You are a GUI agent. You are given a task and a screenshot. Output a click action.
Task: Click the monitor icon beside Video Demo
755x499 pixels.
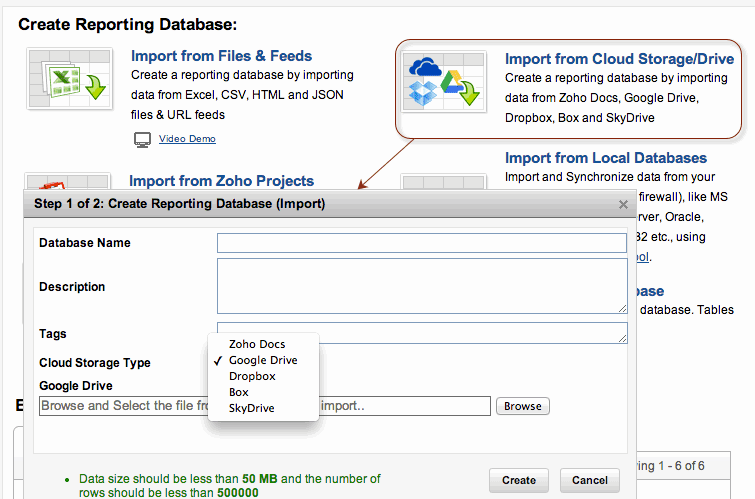(x=142, y=139)
